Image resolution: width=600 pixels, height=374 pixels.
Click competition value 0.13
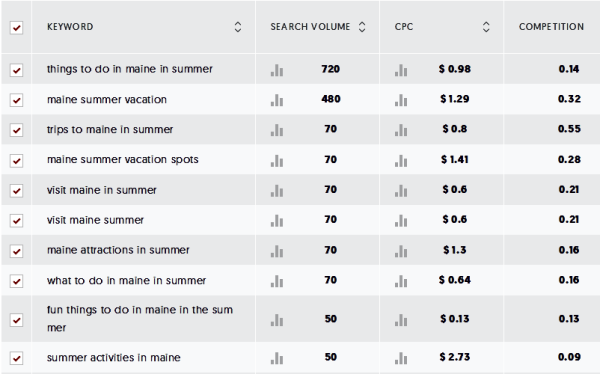[x=569, y=319]
